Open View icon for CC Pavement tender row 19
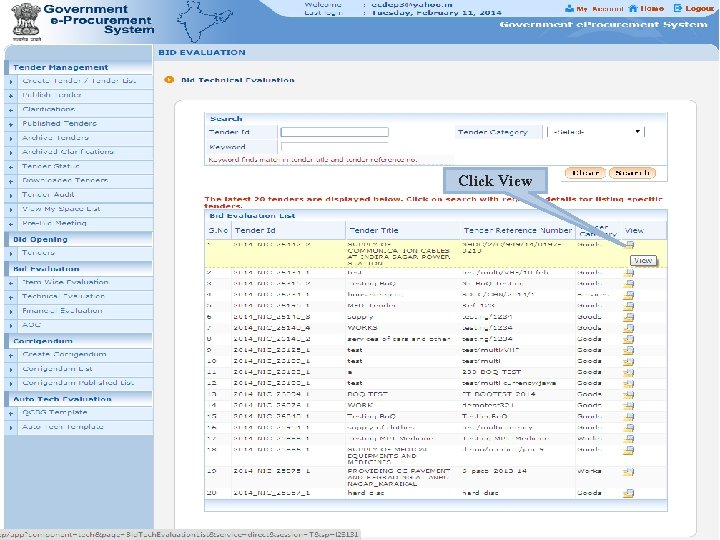Screen dimensions: 720x540 [629, 472]
